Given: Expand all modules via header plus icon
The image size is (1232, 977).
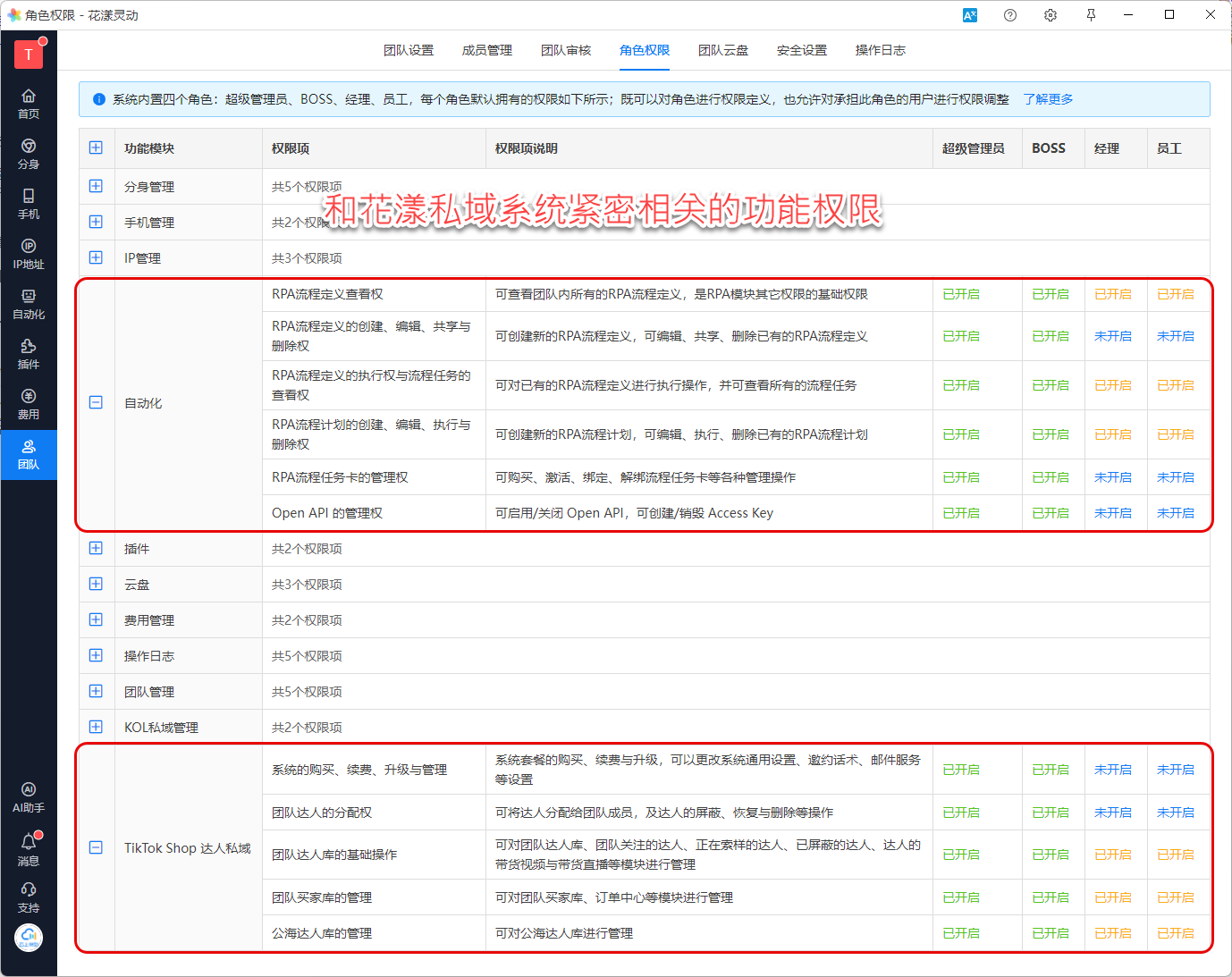Looking at the screenshot, I should pos(96,147).
